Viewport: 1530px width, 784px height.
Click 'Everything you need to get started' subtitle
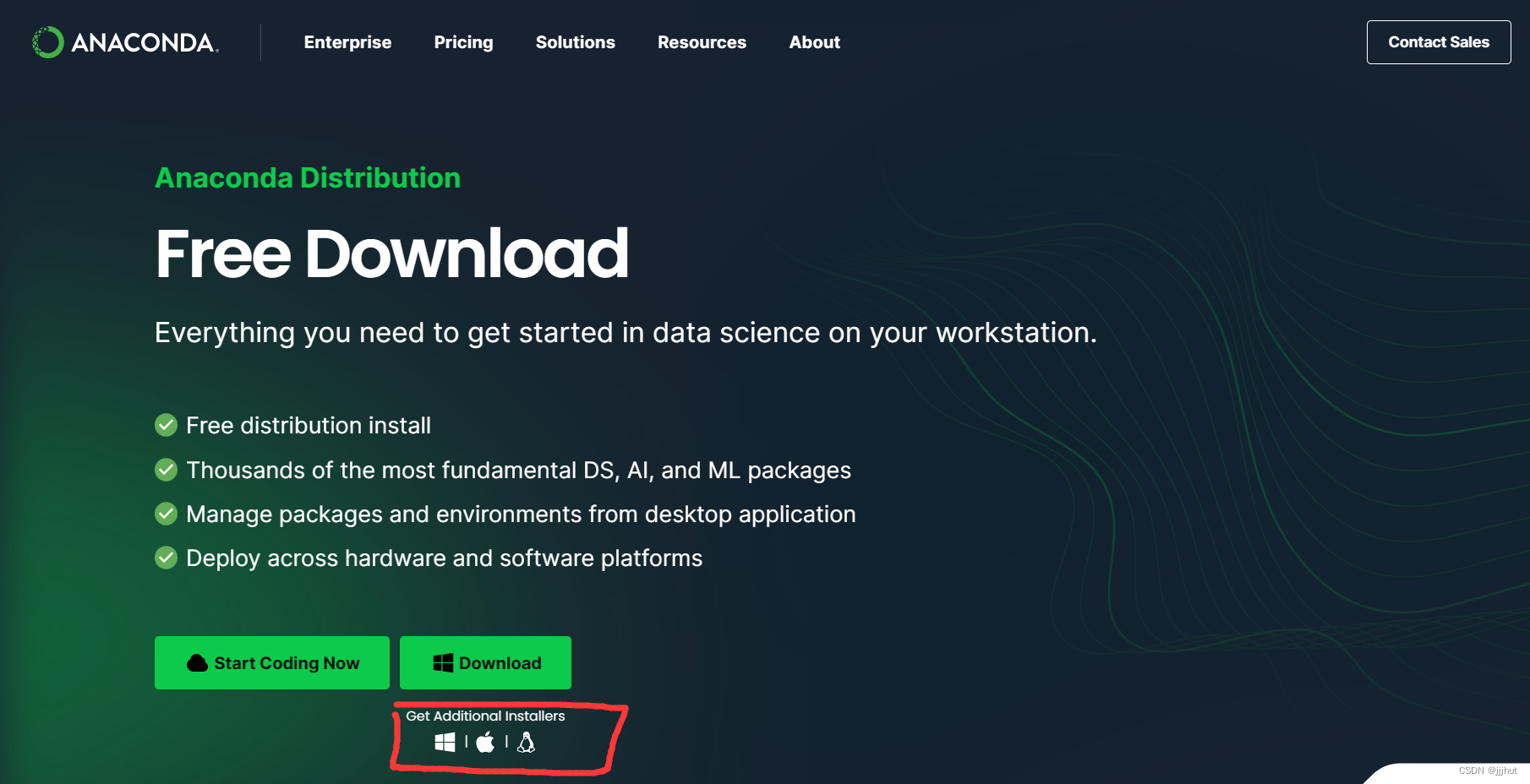[x=626, y=332]
